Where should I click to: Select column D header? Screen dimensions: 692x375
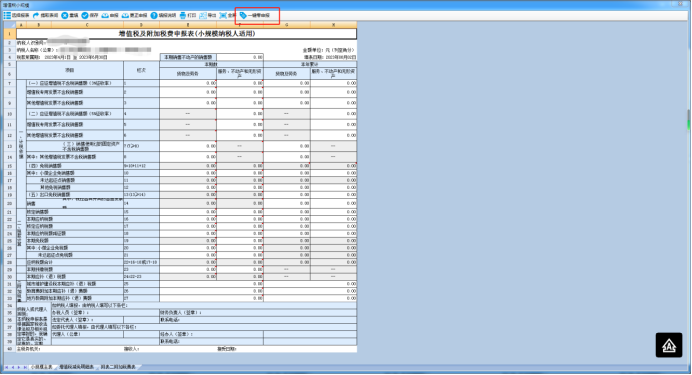[141, 25]
